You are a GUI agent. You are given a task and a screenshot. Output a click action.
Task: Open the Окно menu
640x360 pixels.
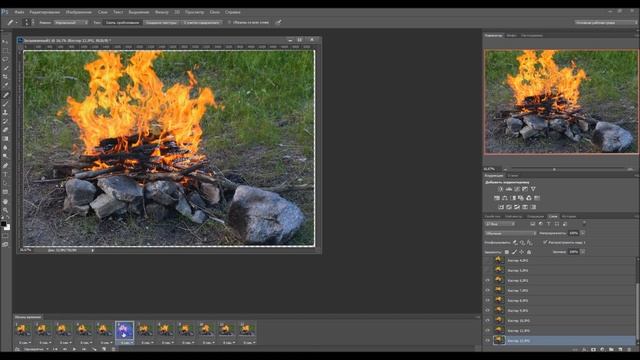[x=215, y=12]
